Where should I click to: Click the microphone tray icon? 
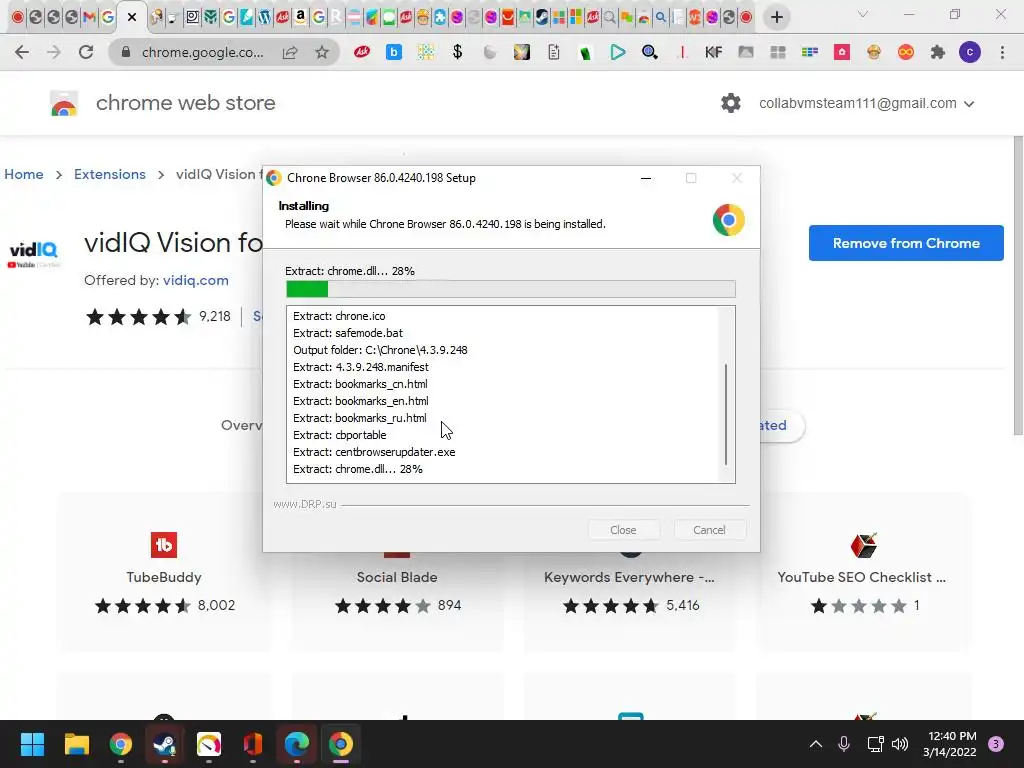(844, 744)
